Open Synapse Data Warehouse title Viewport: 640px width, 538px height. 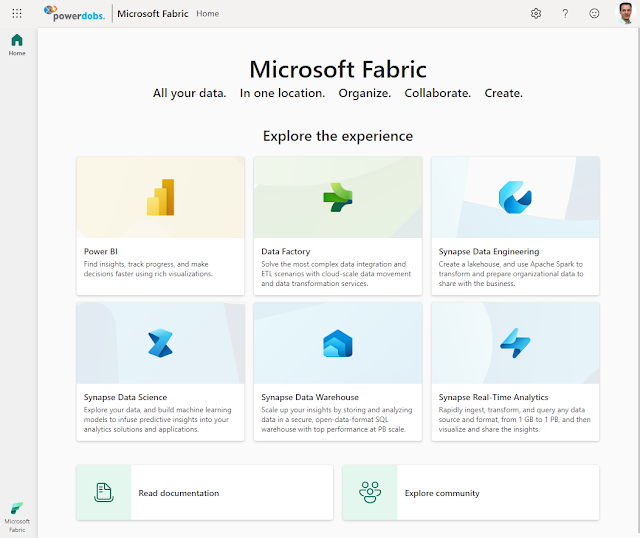pos(310,397)
